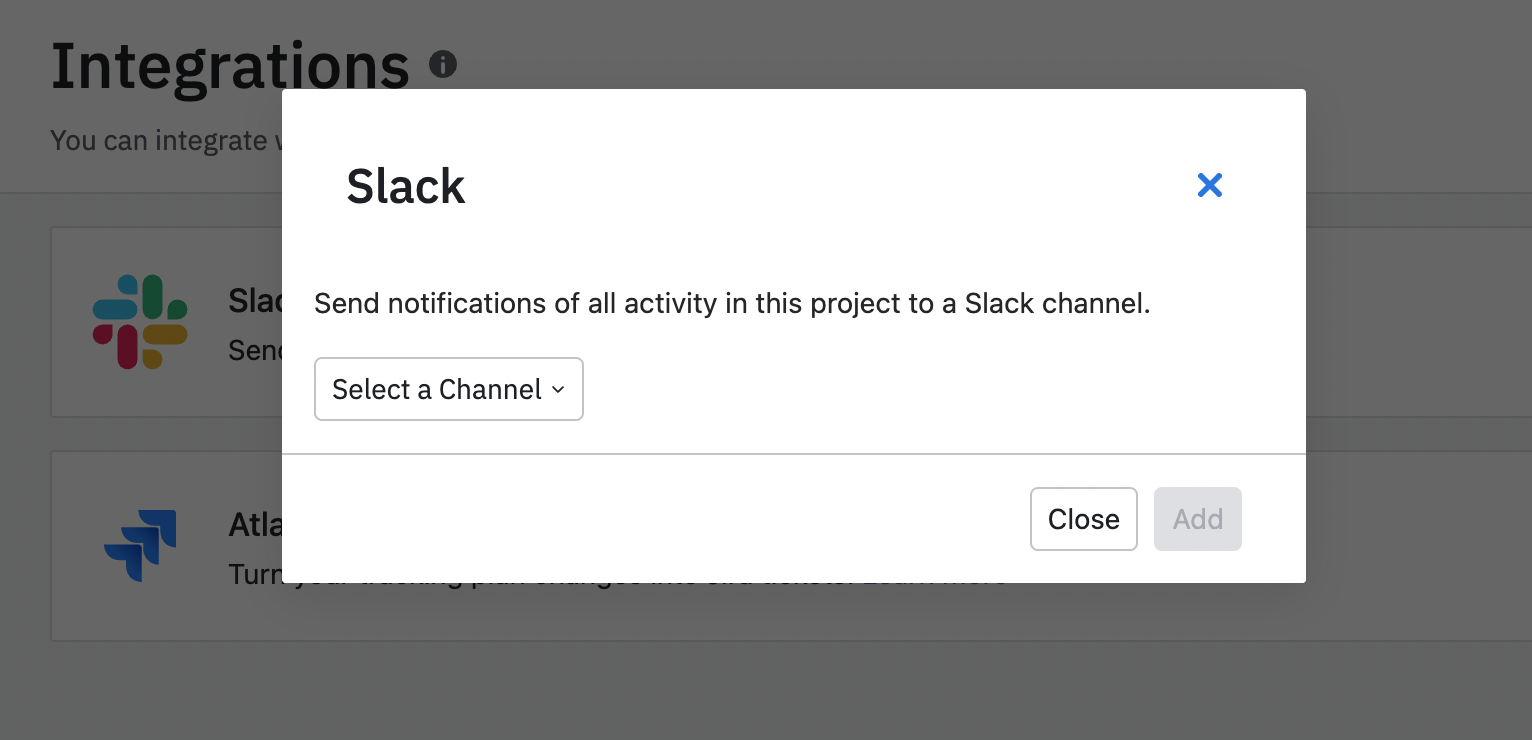Image resolution: width=1532 pixels, height=740 pixels.
Task: Click the Slack title in the dialog header
Action: pos(405,186)
